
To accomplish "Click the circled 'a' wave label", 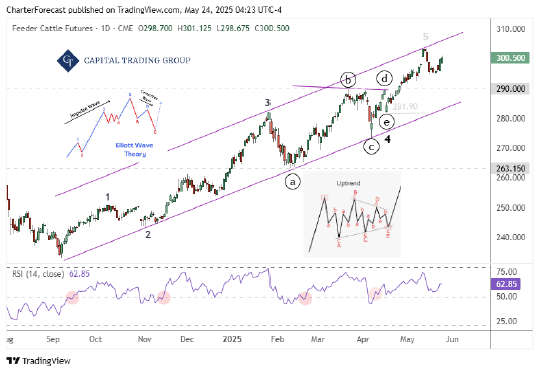I will pos(292,182).
